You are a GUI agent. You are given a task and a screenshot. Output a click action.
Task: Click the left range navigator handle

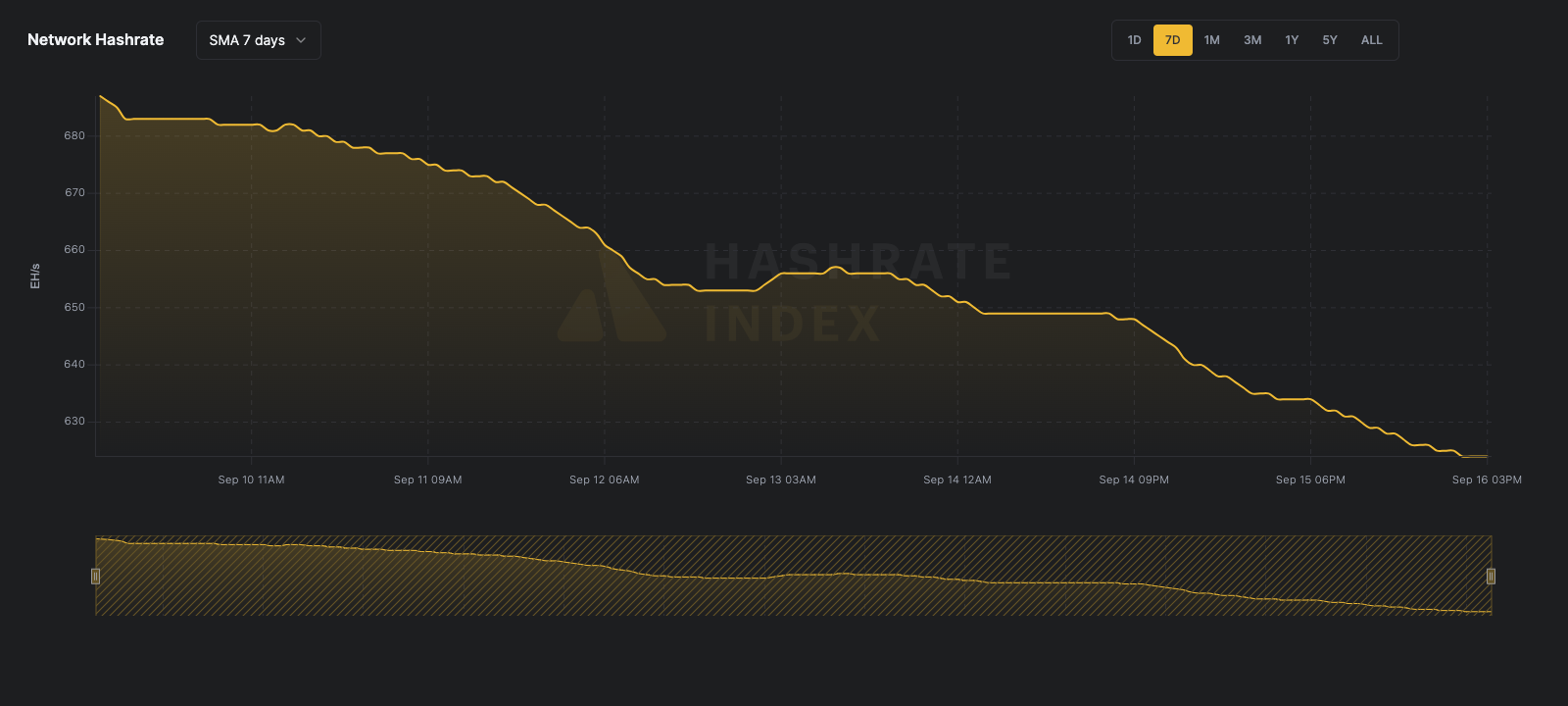(x=95, y=577)
